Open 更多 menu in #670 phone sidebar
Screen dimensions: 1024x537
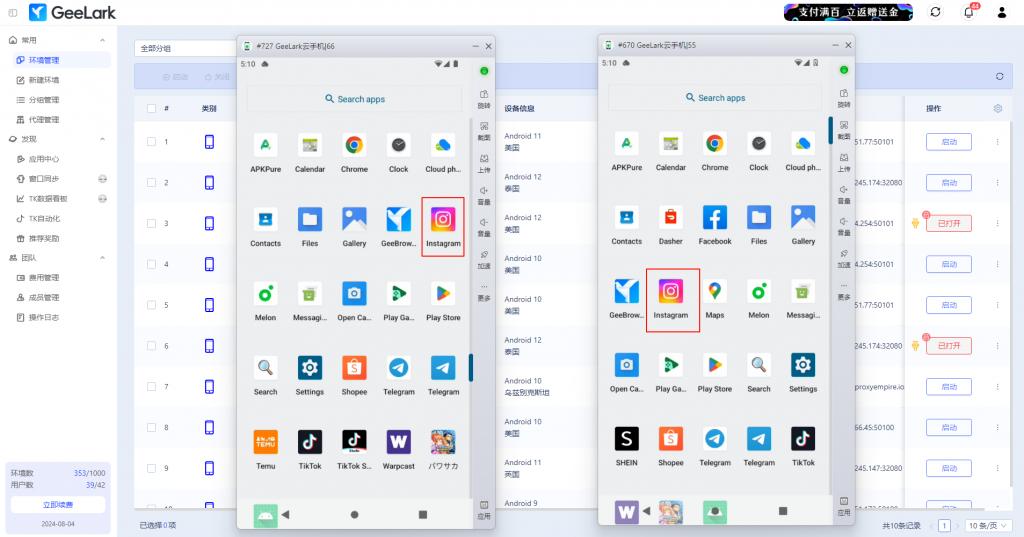[x=844, y=291]
